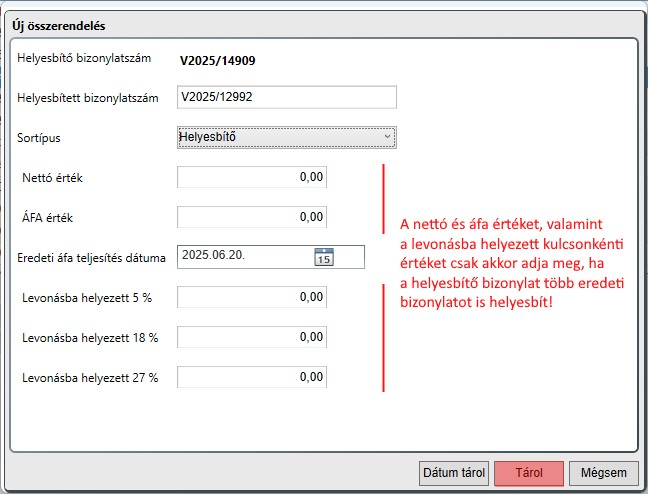Click the Nettó érték label

click(52, 178)
